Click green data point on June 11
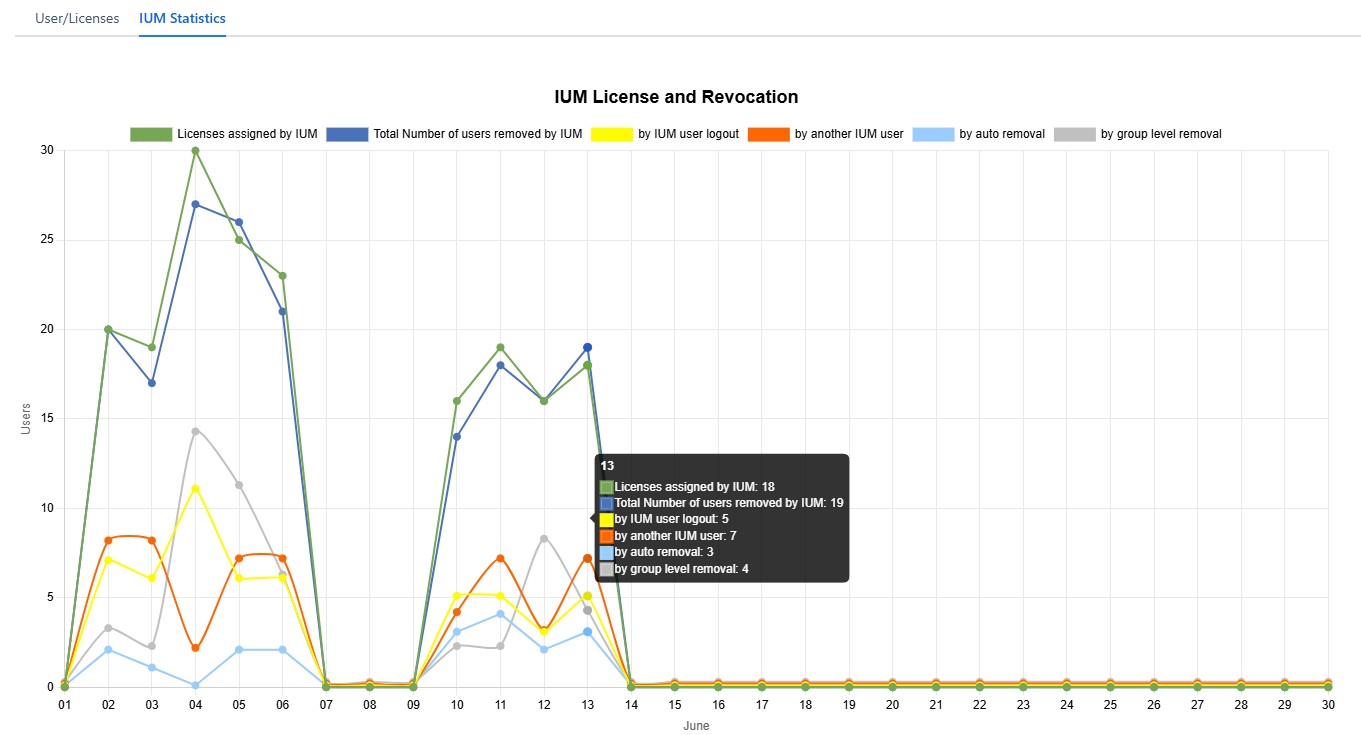The image size is (1361, 735). coord(500,348)
